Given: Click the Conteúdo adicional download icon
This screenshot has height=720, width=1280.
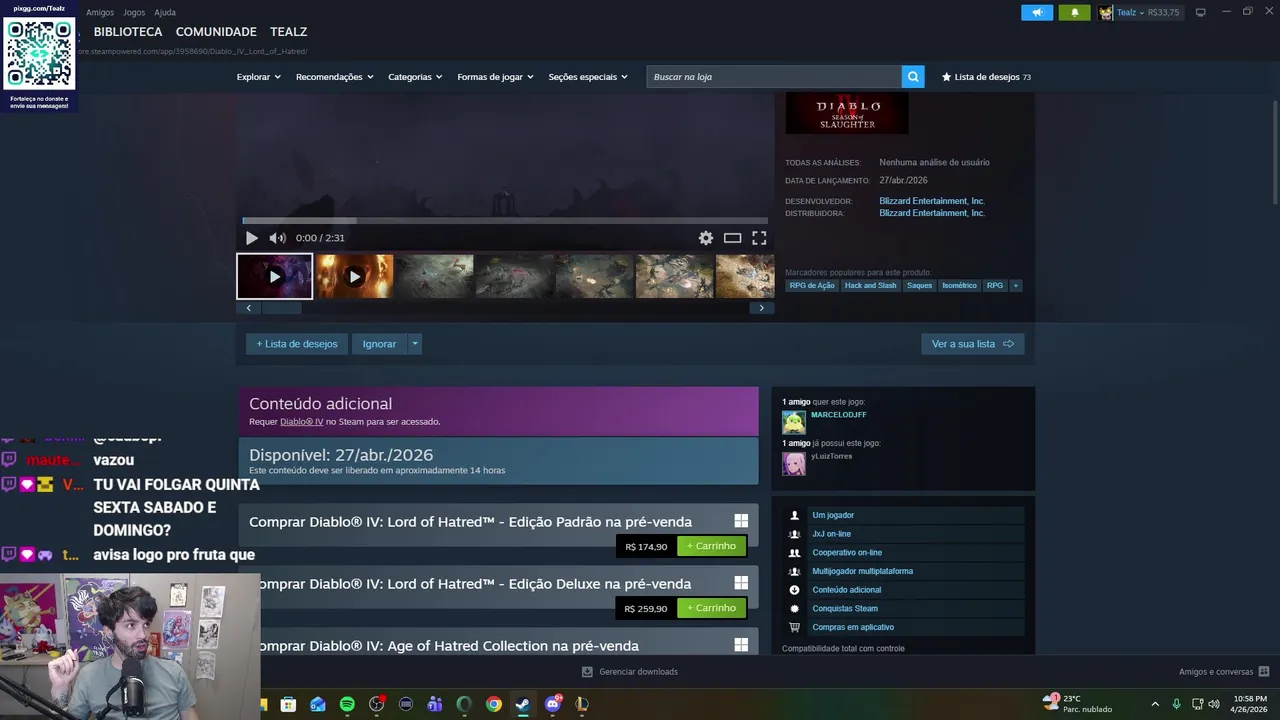Looking at the screenshot, I should tap(795, 590).
